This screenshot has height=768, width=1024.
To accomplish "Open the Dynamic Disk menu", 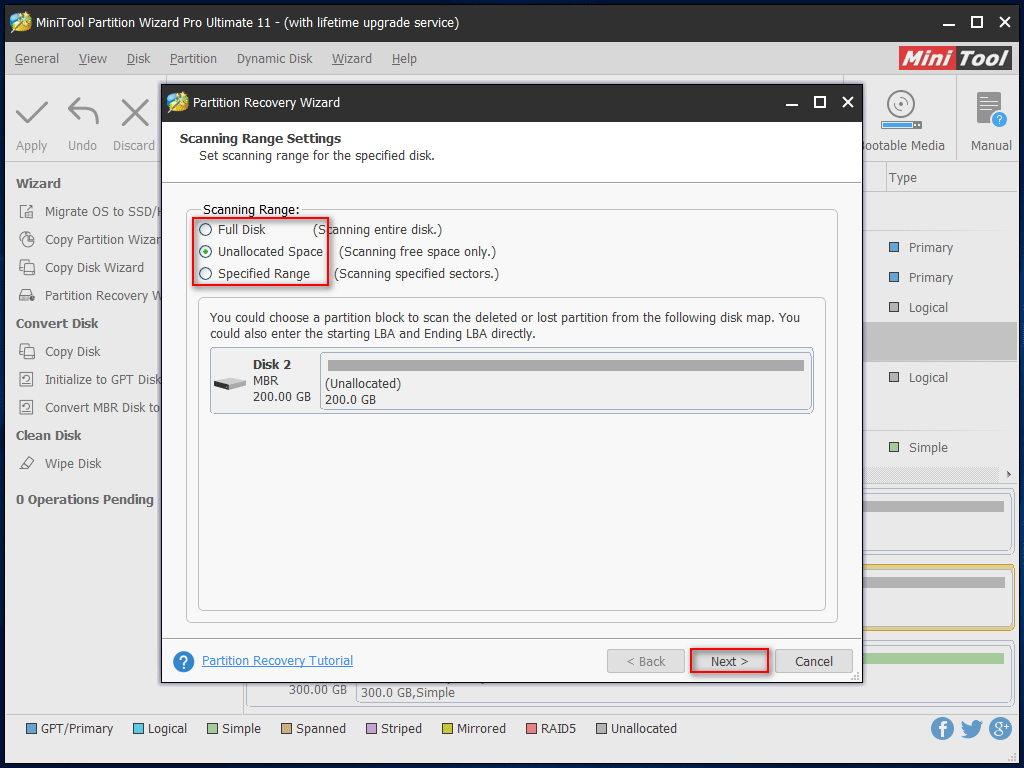I will (x=274, y=59).
